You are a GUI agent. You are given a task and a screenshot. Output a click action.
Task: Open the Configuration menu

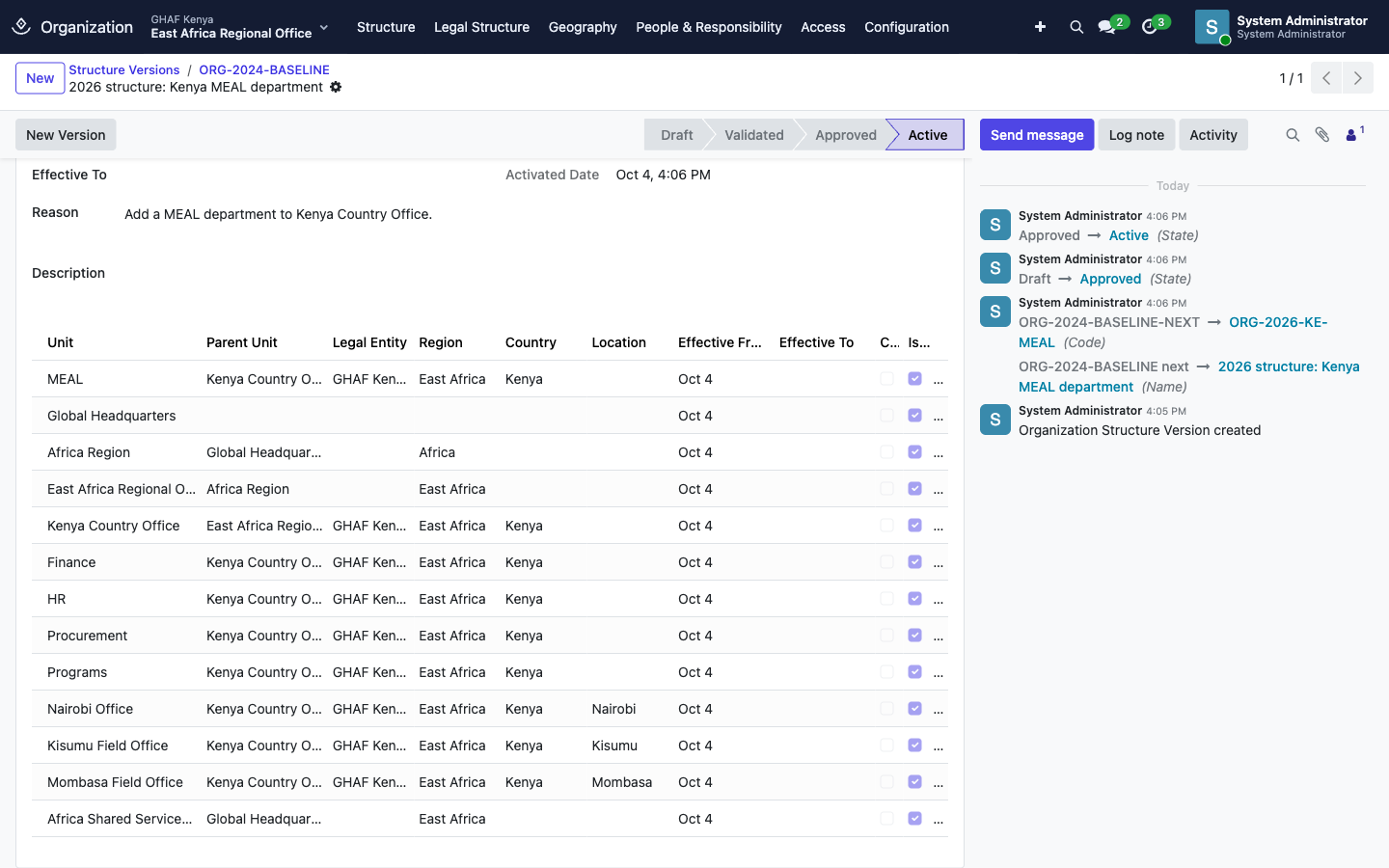tap(907, 27)
